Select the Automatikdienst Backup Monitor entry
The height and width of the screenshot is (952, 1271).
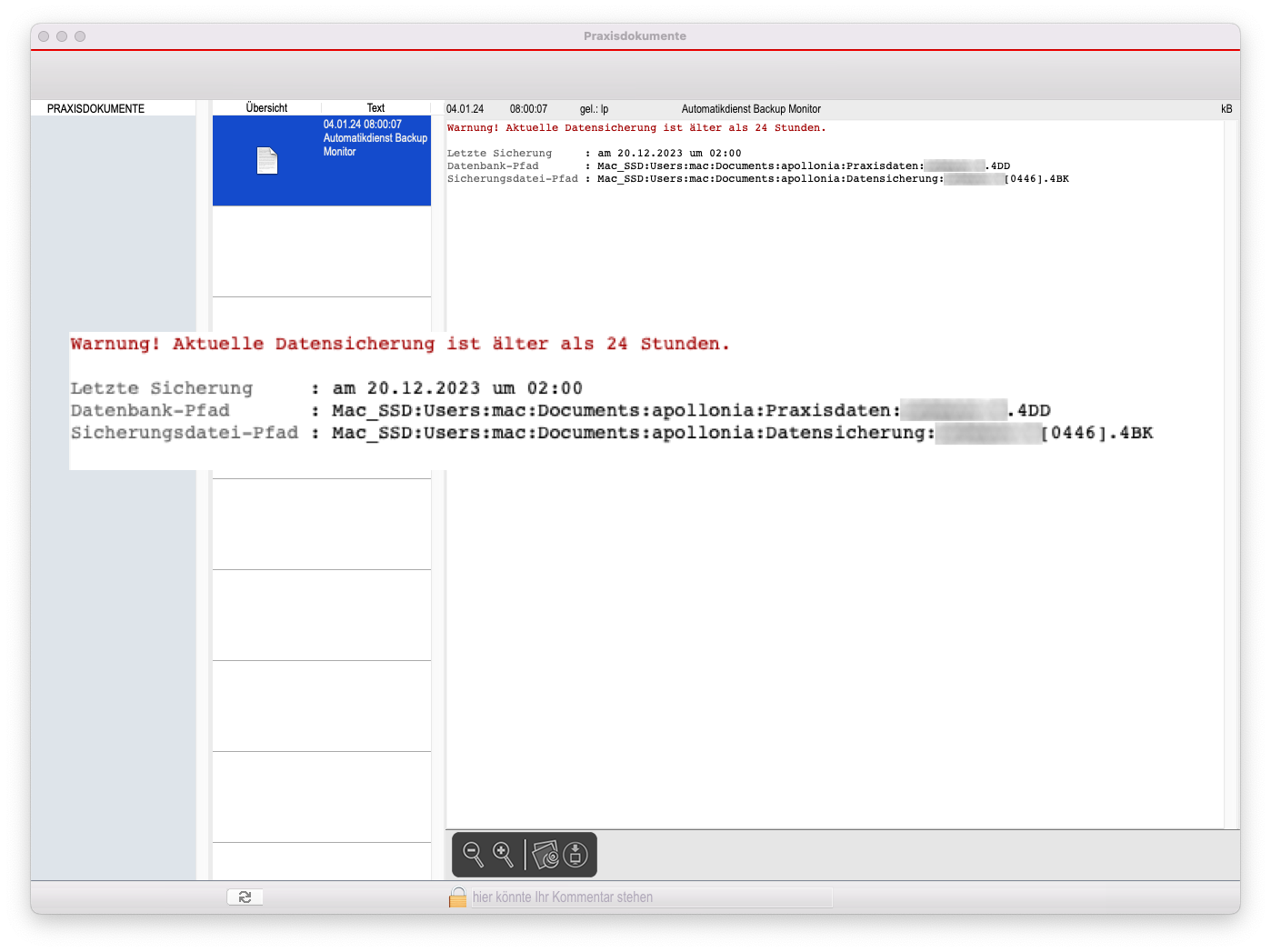coord(375,138)
